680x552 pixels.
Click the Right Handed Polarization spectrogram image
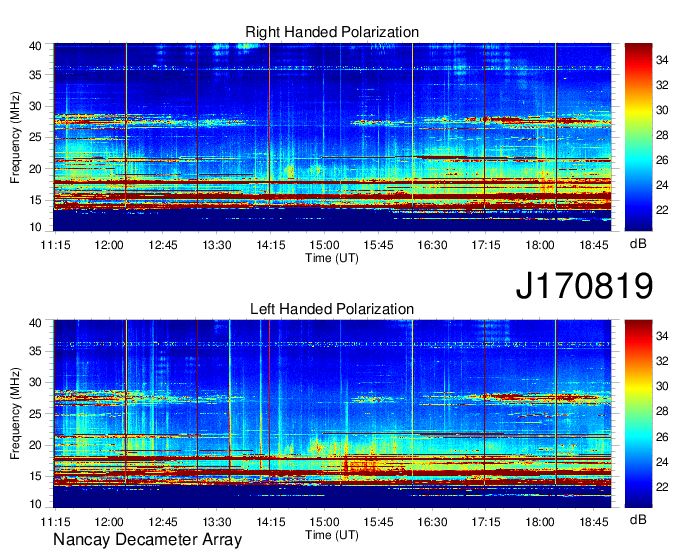click(x=332, y=137)
